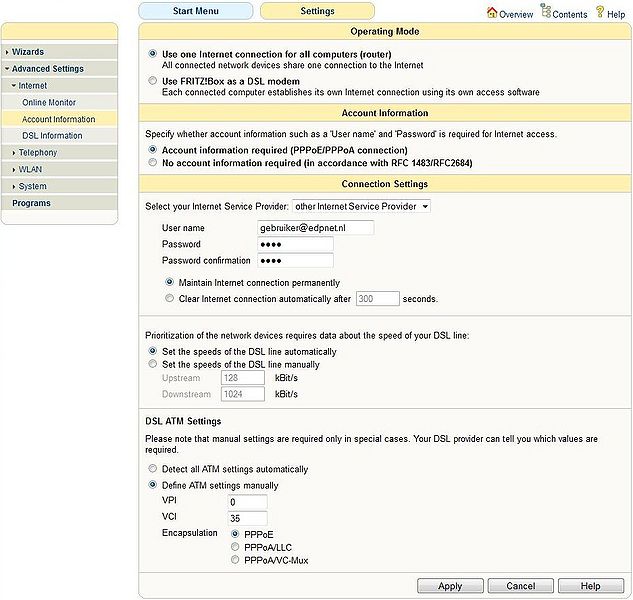The width and height of the screenshot is (633, 600).
Task: Click the idle timeout seconds field
Action: (x=378, y=299)
